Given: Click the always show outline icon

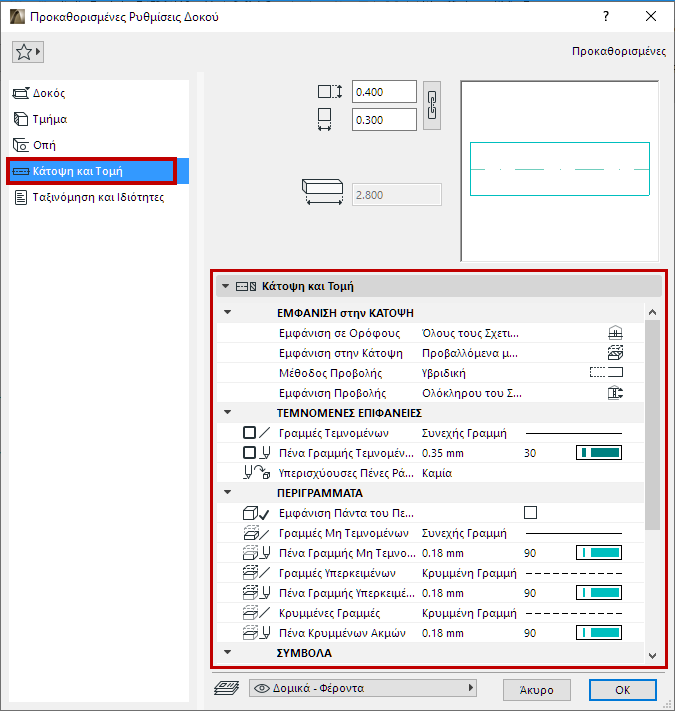Looking at the screenshot, I should (x=256, y=513).
